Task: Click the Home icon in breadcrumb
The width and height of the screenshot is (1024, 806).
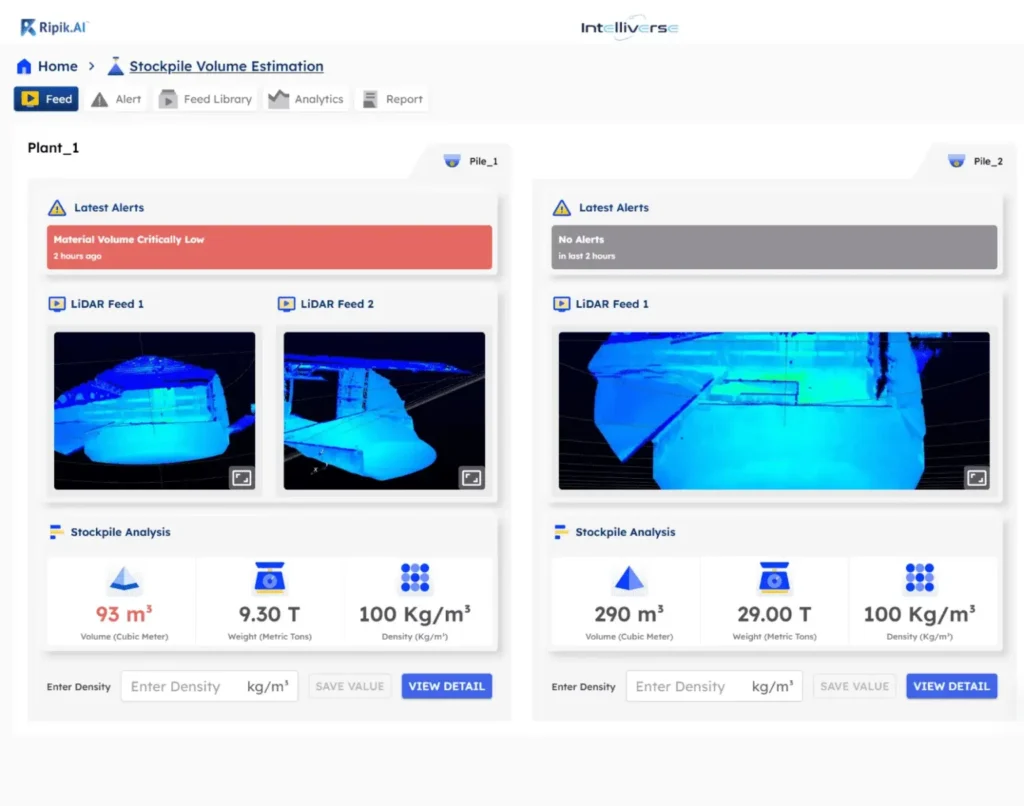Action: (24, 67)
